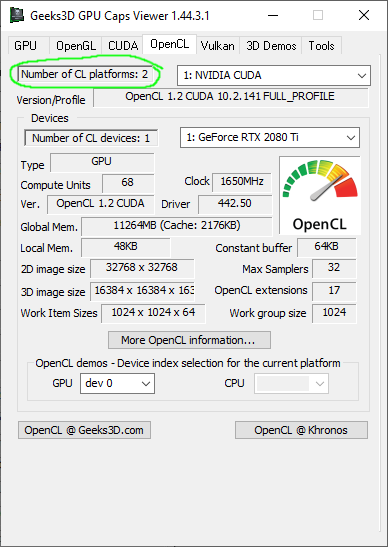Click the Local Mem. value 48KB

[x=126, y=247]
